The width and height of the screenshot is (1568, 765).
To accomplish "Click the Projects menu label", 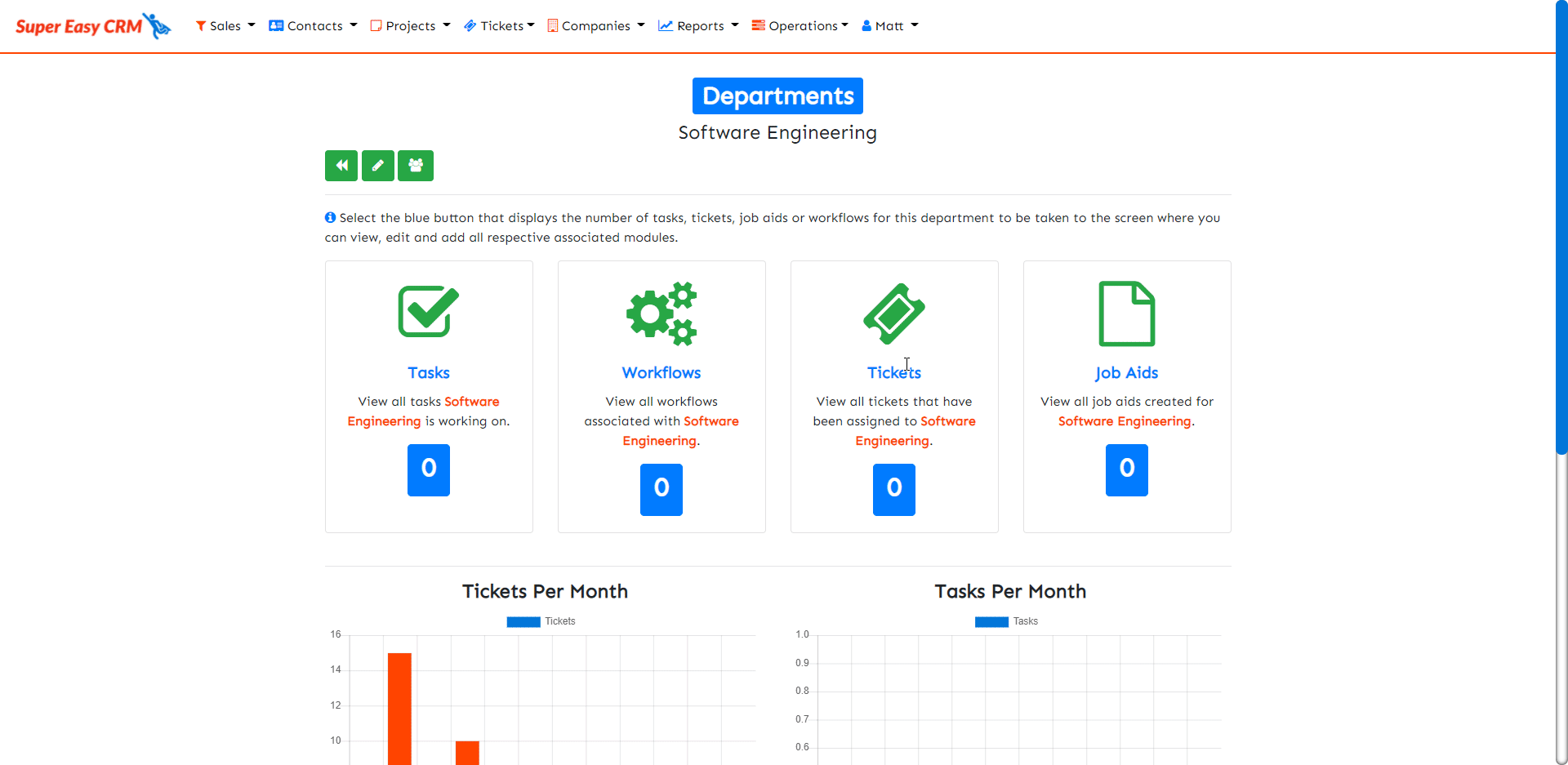I will (x=411, y=26).
